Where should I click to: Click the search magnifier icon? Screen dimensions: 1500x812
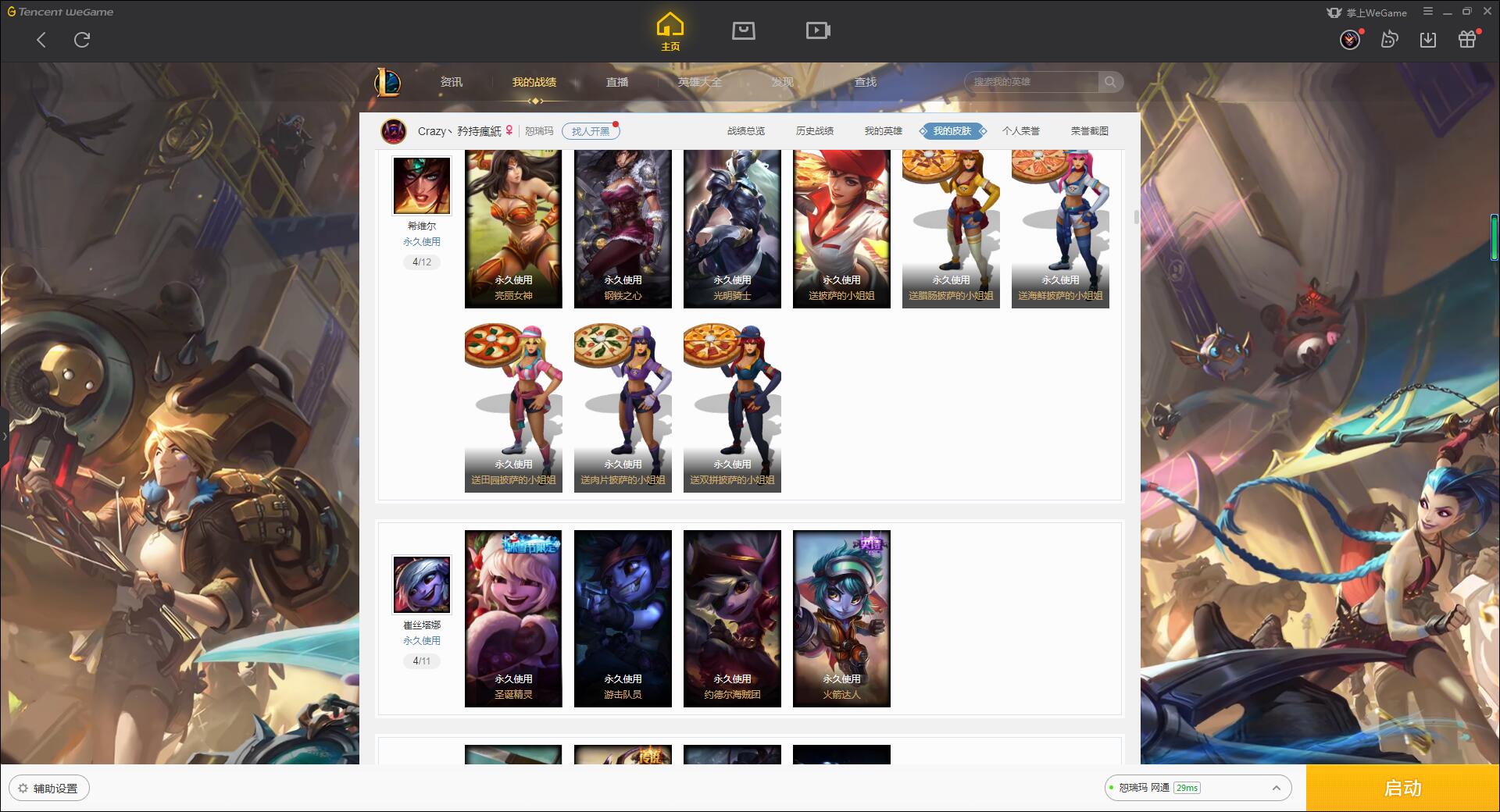point(1110,82)
